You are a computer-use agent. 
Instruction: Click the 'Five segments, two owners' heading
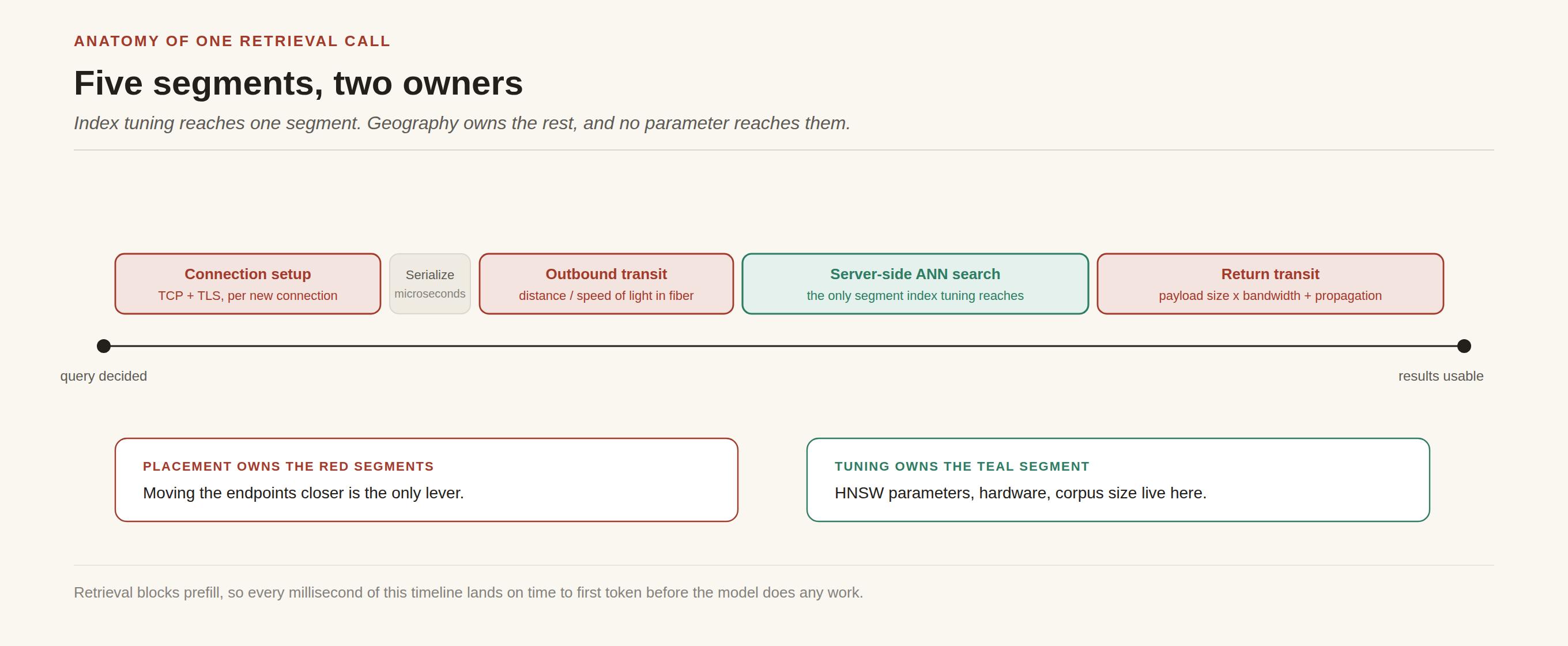(298, 83)
